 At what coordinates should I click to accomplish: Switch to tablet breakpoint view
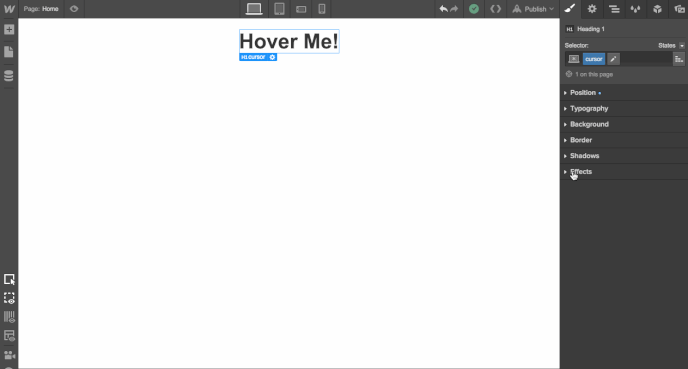coord(279,9)
